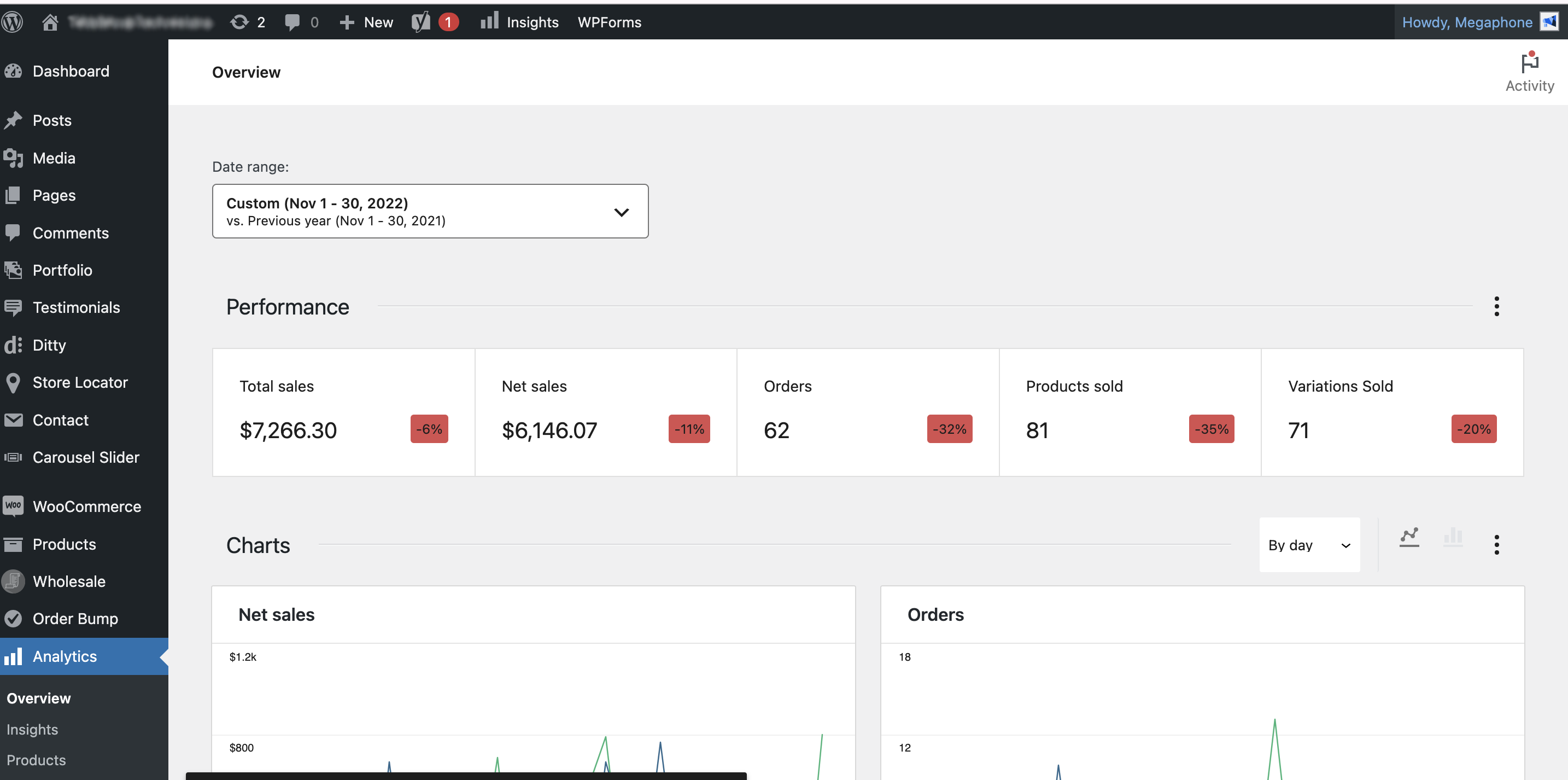Open the Total sales performance card

click(343, 412)
